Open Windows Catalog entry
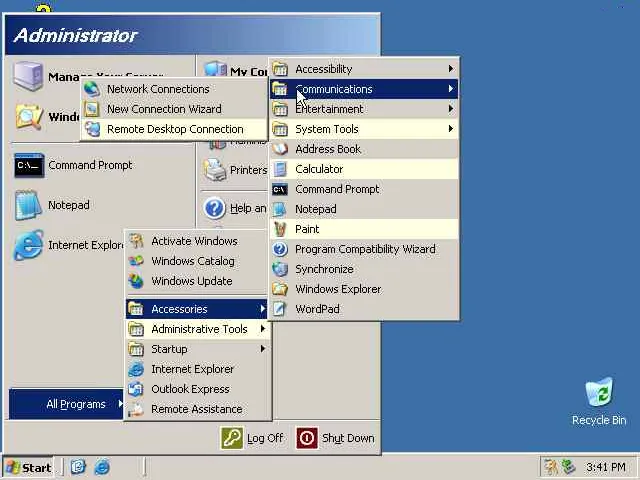 click(x=198, y=261)
